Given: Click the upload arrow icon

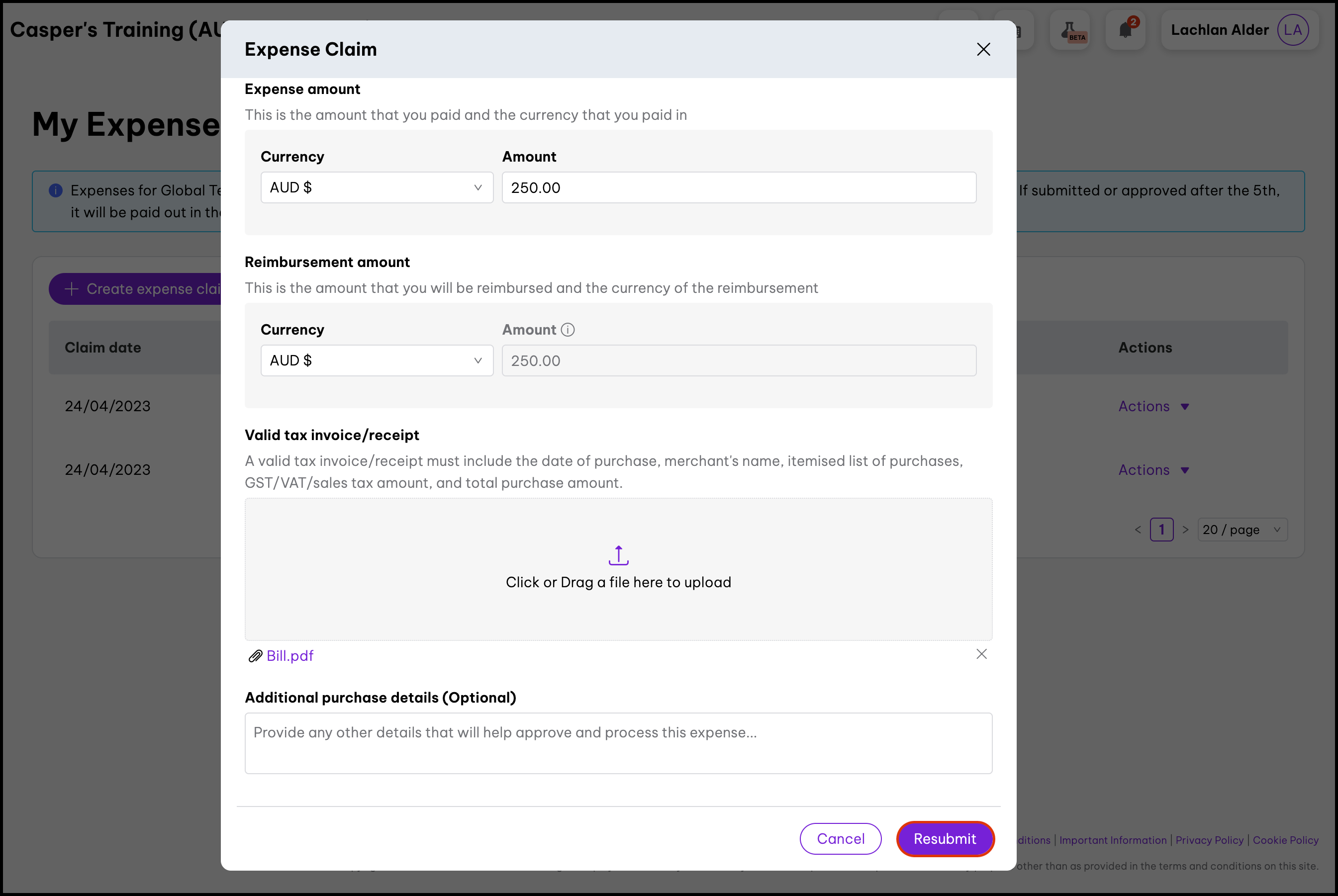Looking at the screenshot, I should [x=618, y=555].
